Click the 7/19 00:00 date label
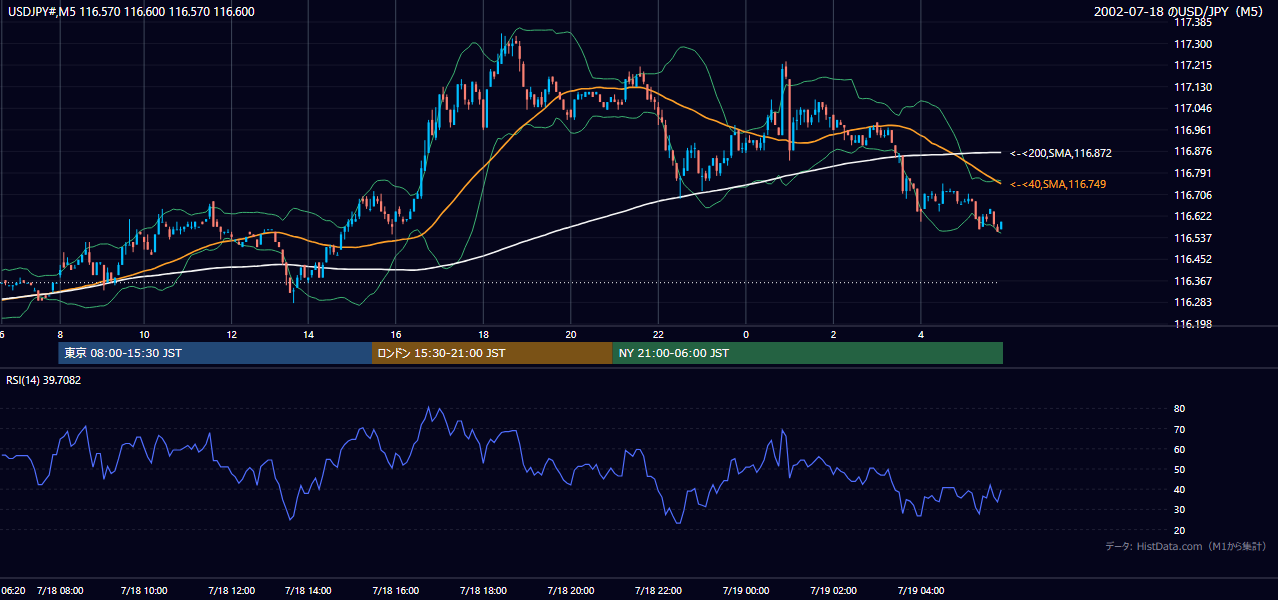The height and width of the screenshot is (600, 1278). click(745, 590)
